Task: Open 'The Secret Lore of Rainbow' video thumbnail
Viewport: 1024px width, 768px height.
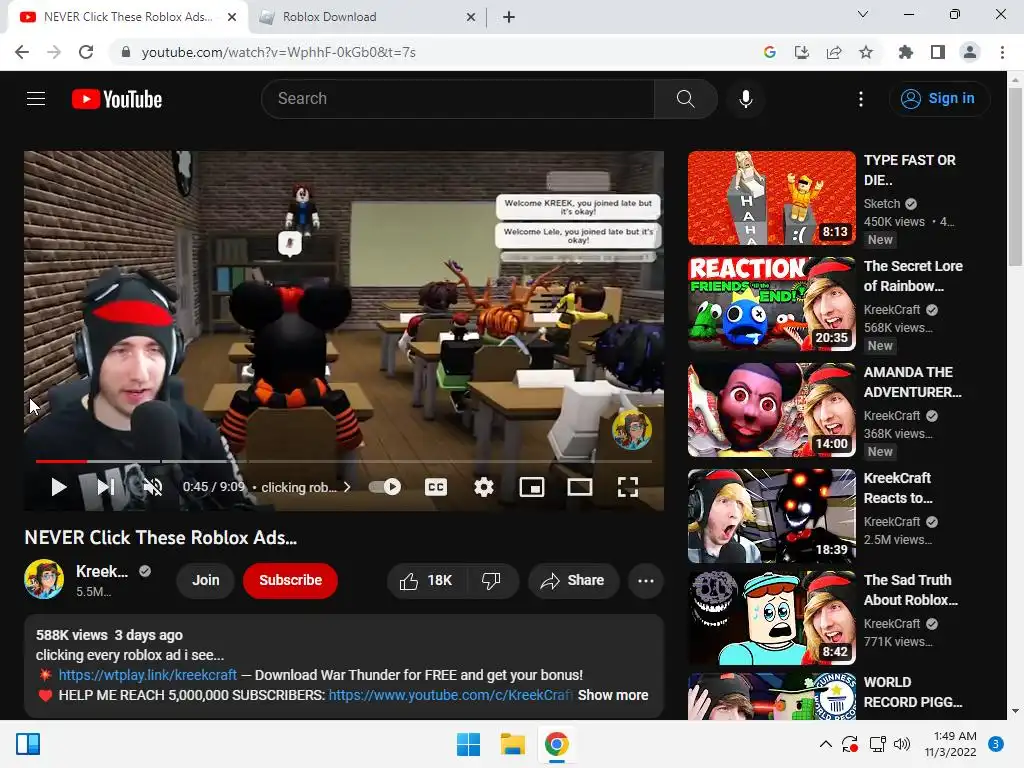Action: 772,304
